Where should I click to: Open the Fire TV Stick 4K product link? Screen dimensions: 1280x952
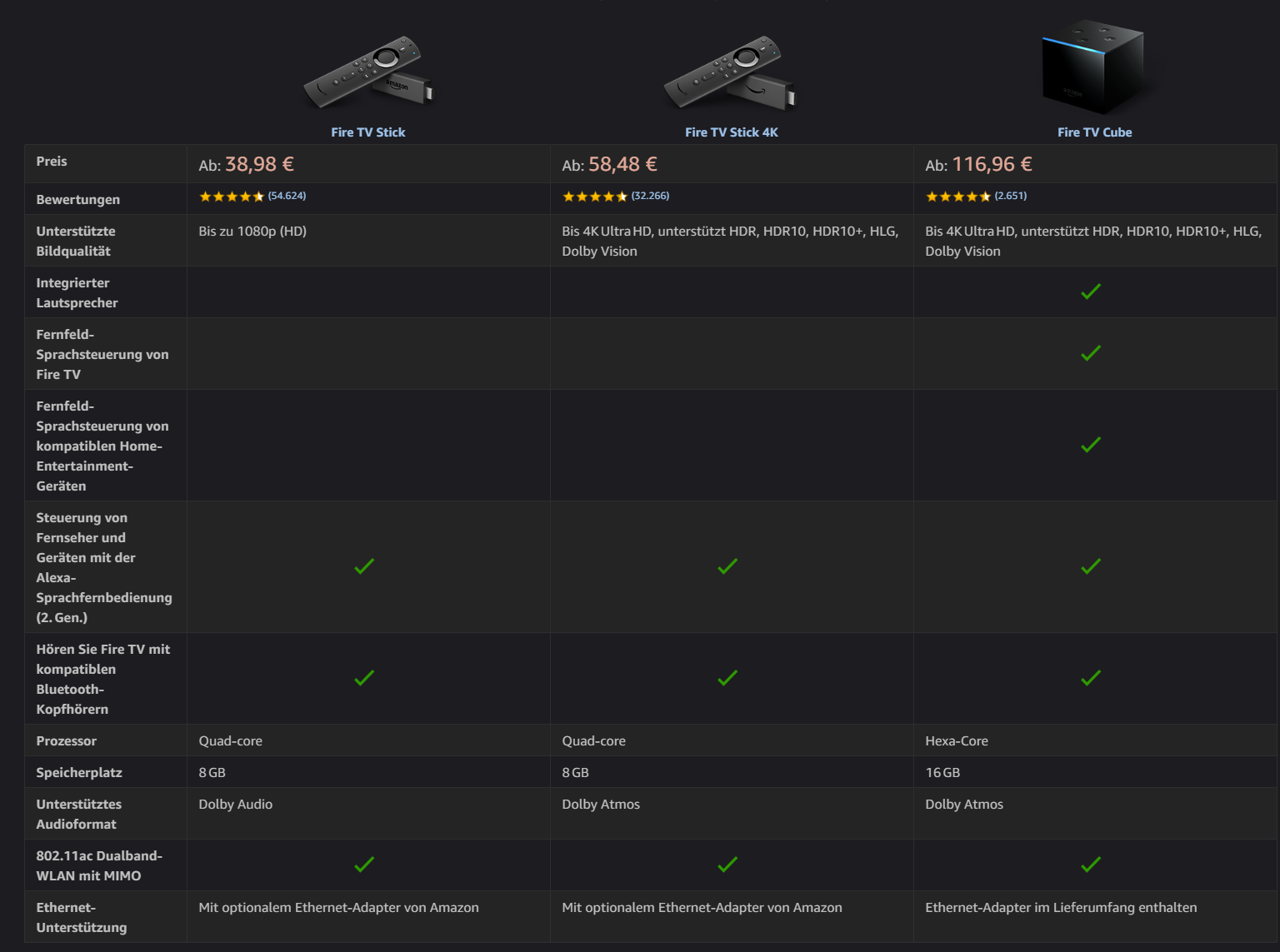pyautogui.click(x=732, y=132)
